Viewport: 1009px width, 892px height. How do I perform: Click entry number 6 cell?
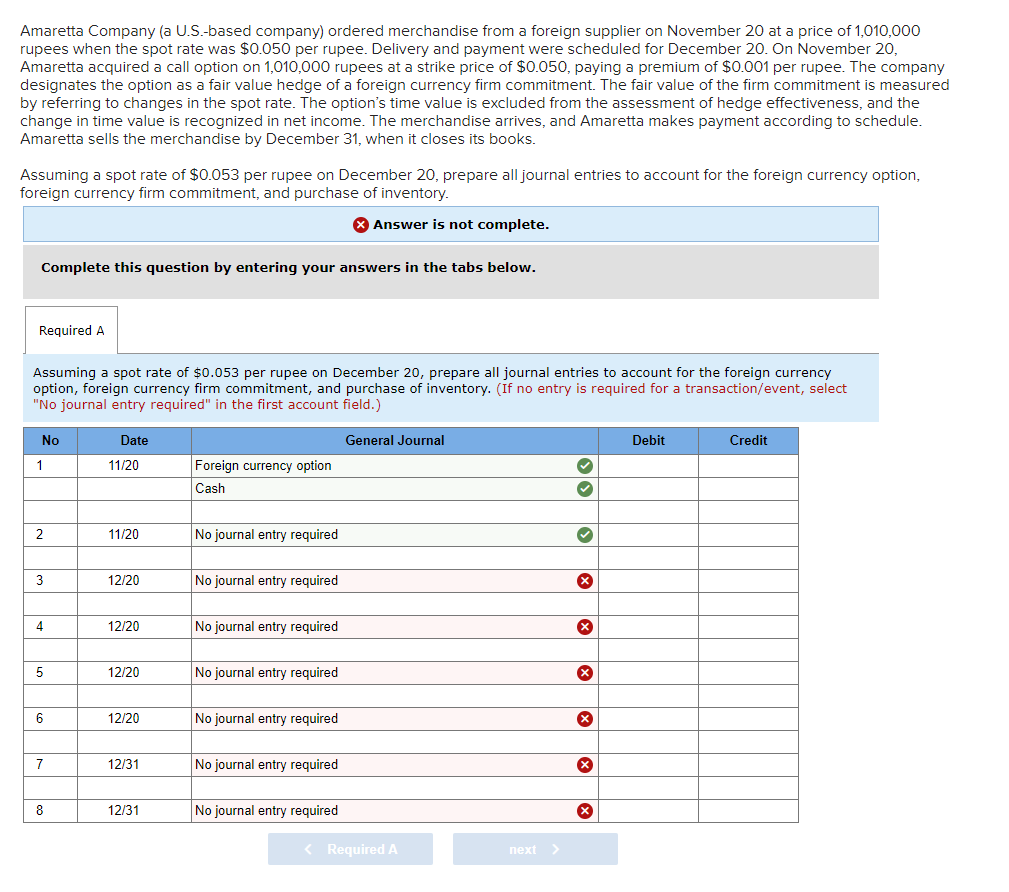click(50, 719)
